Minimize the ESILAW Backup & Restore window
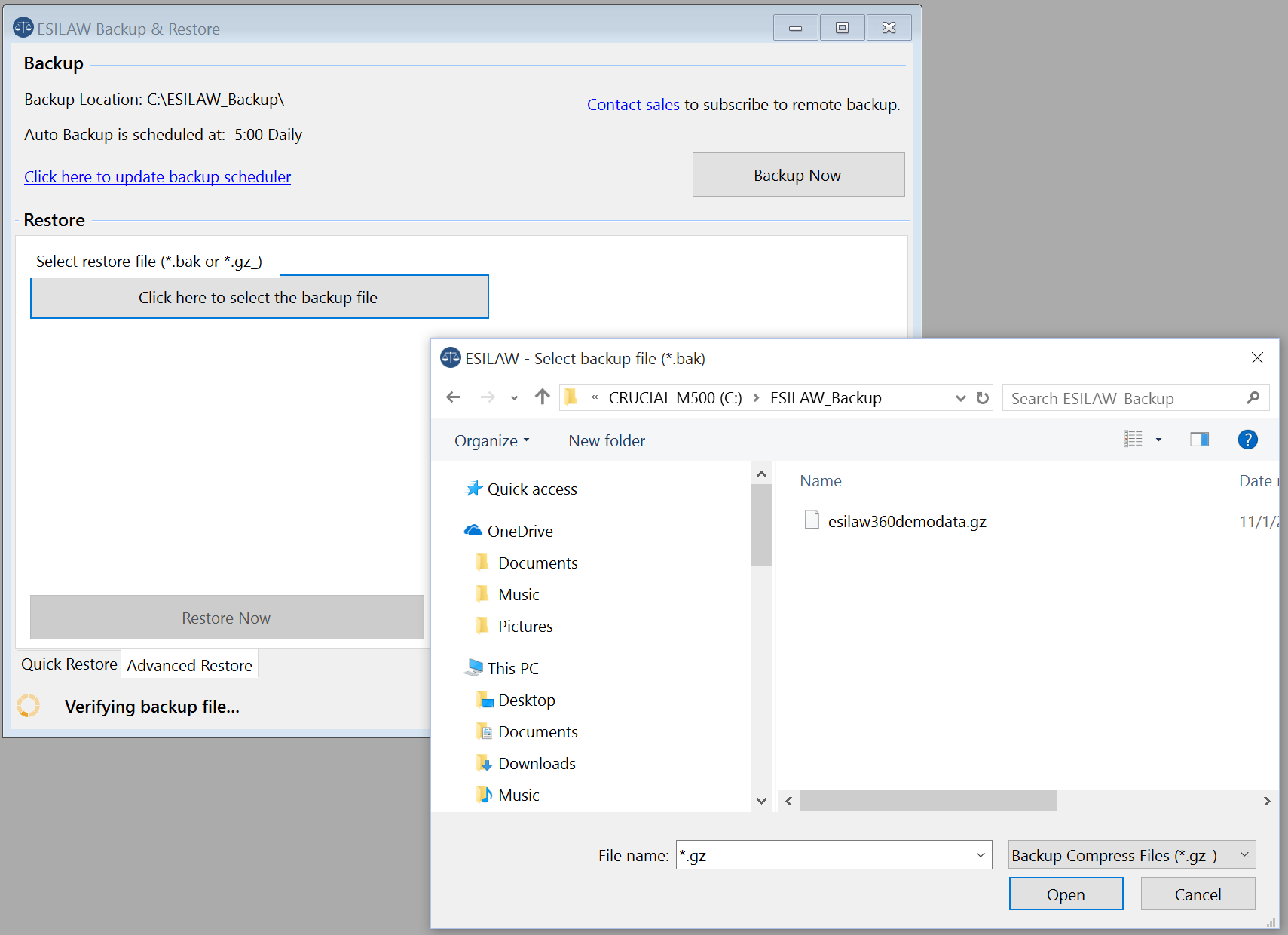The width and height of the screenshot is (1288, 935). pyautogui.click(x=795, y=28)
